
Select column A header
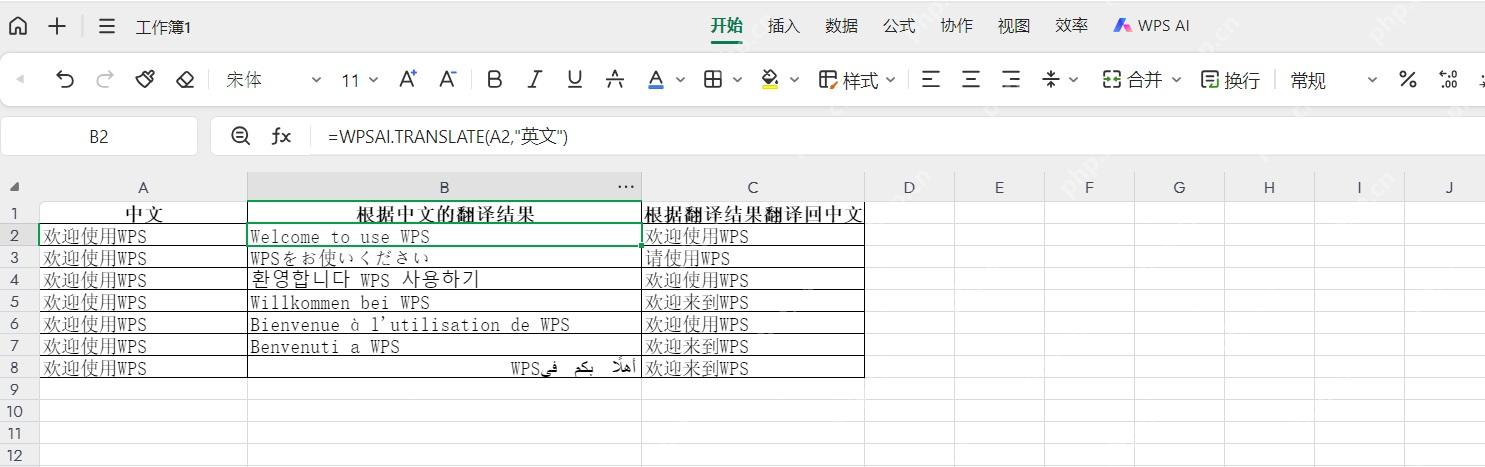(143, 187)
